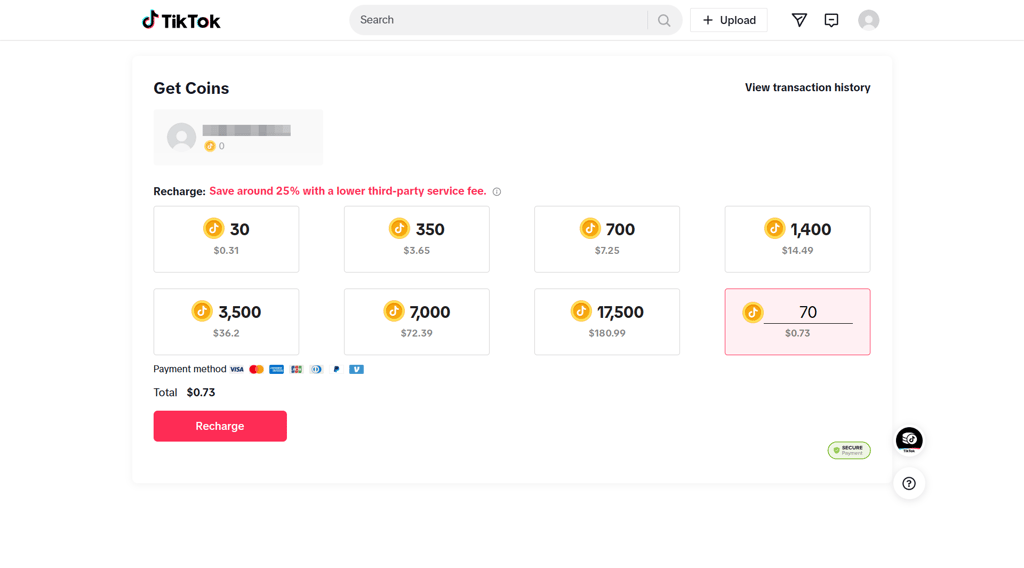This screenshot has height=568, width=1024.
Task: Click the JCB payment icon
Action: (x=296, y=370)
